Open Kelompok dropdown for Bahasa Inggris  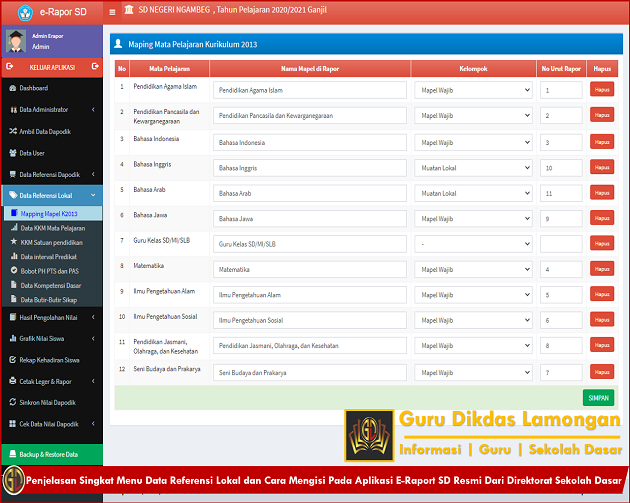point(473,168)
